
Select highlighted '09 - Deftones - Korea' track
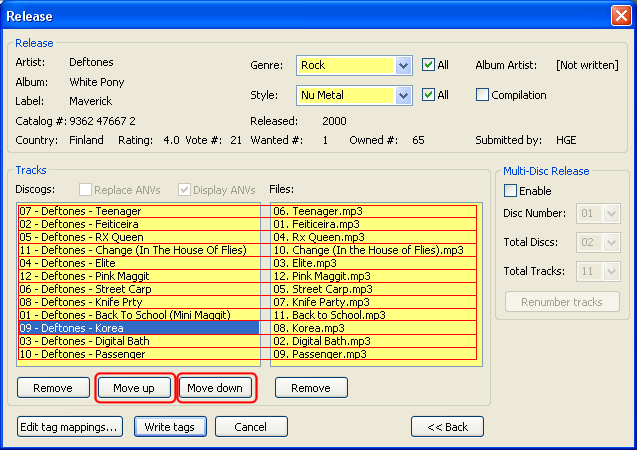click(139, 328)
